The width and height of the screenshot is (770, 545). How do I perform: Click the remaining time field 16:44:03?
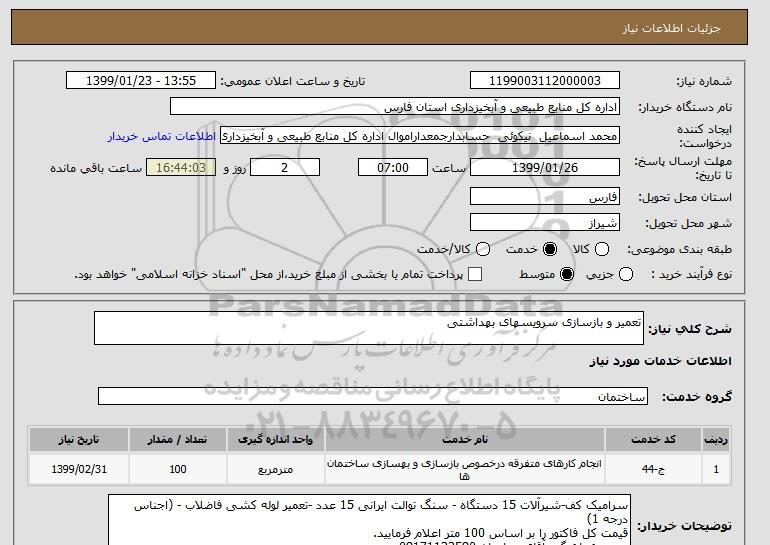pos(181,167)
